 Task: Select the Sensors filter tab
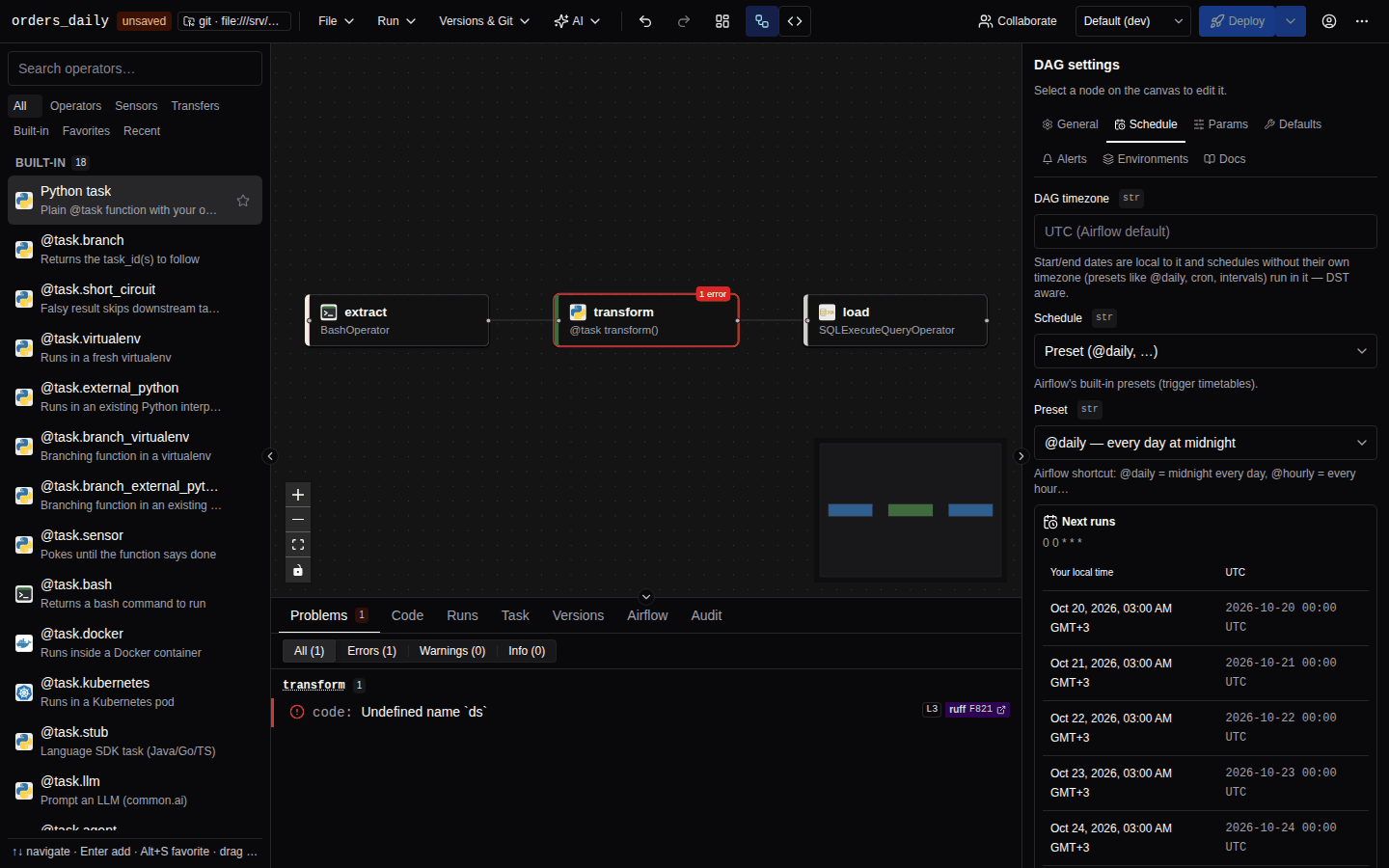[x=136, y=106]
